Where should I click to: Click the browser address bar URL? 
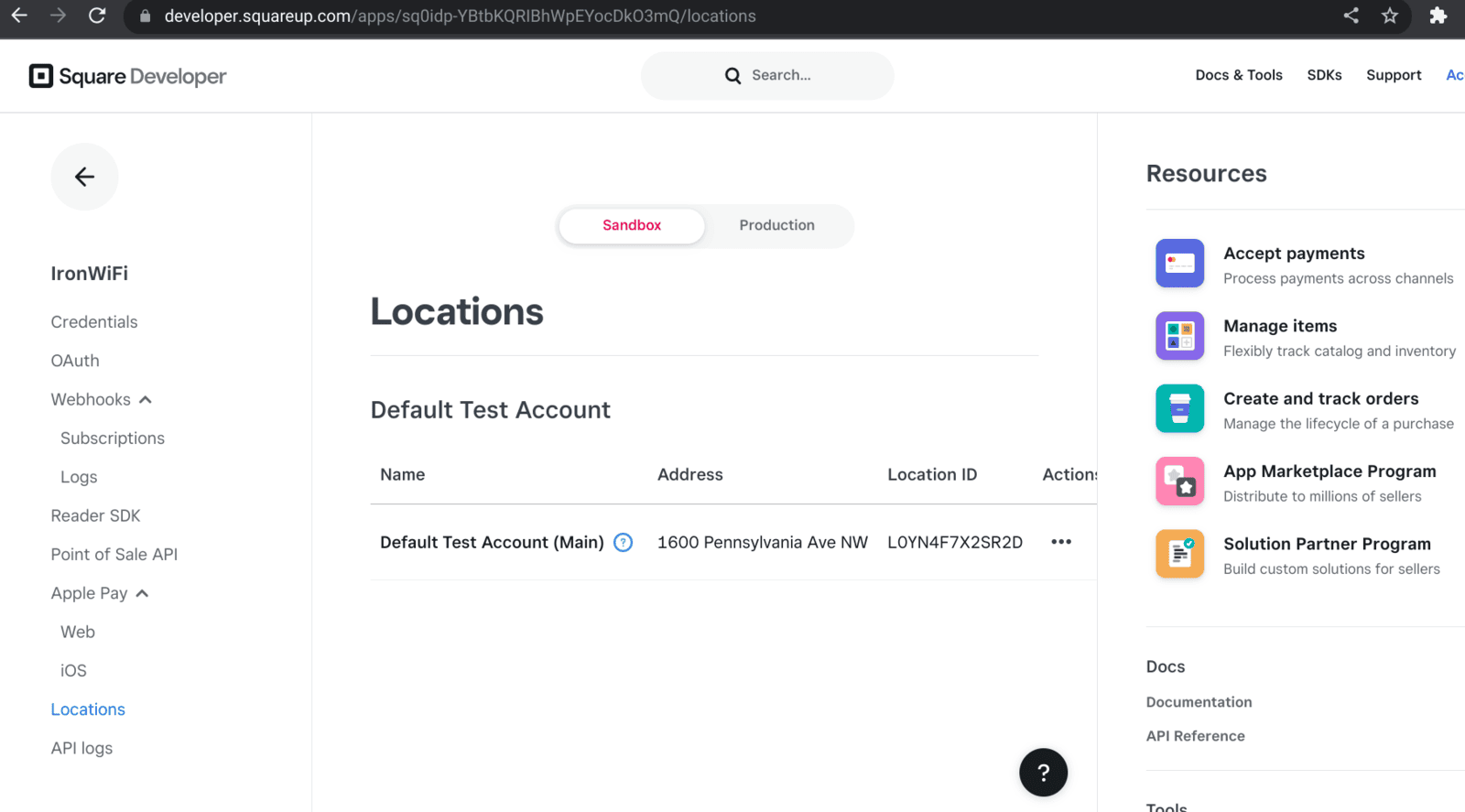[x=460, y=16]
